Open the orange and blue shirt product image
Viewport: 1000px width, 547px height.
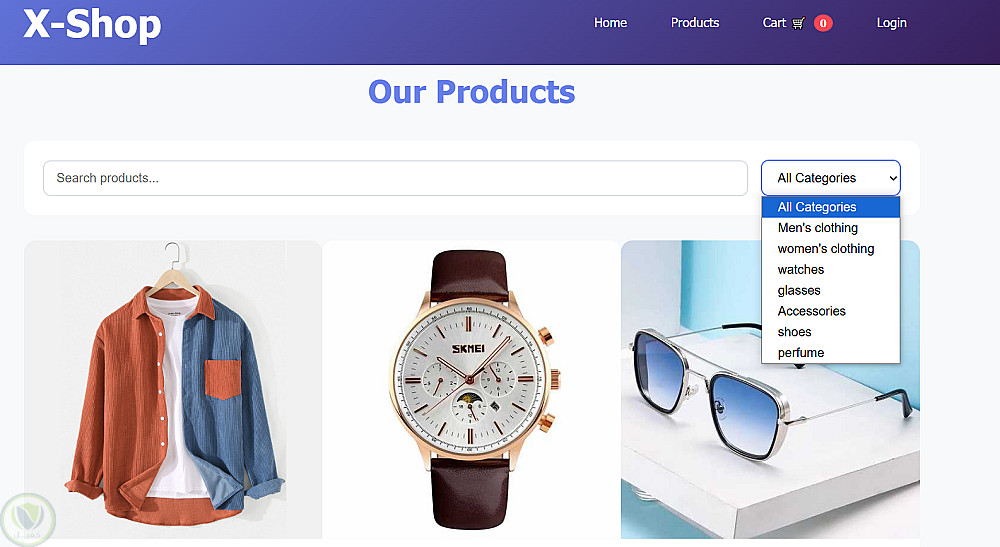(173, 390)
